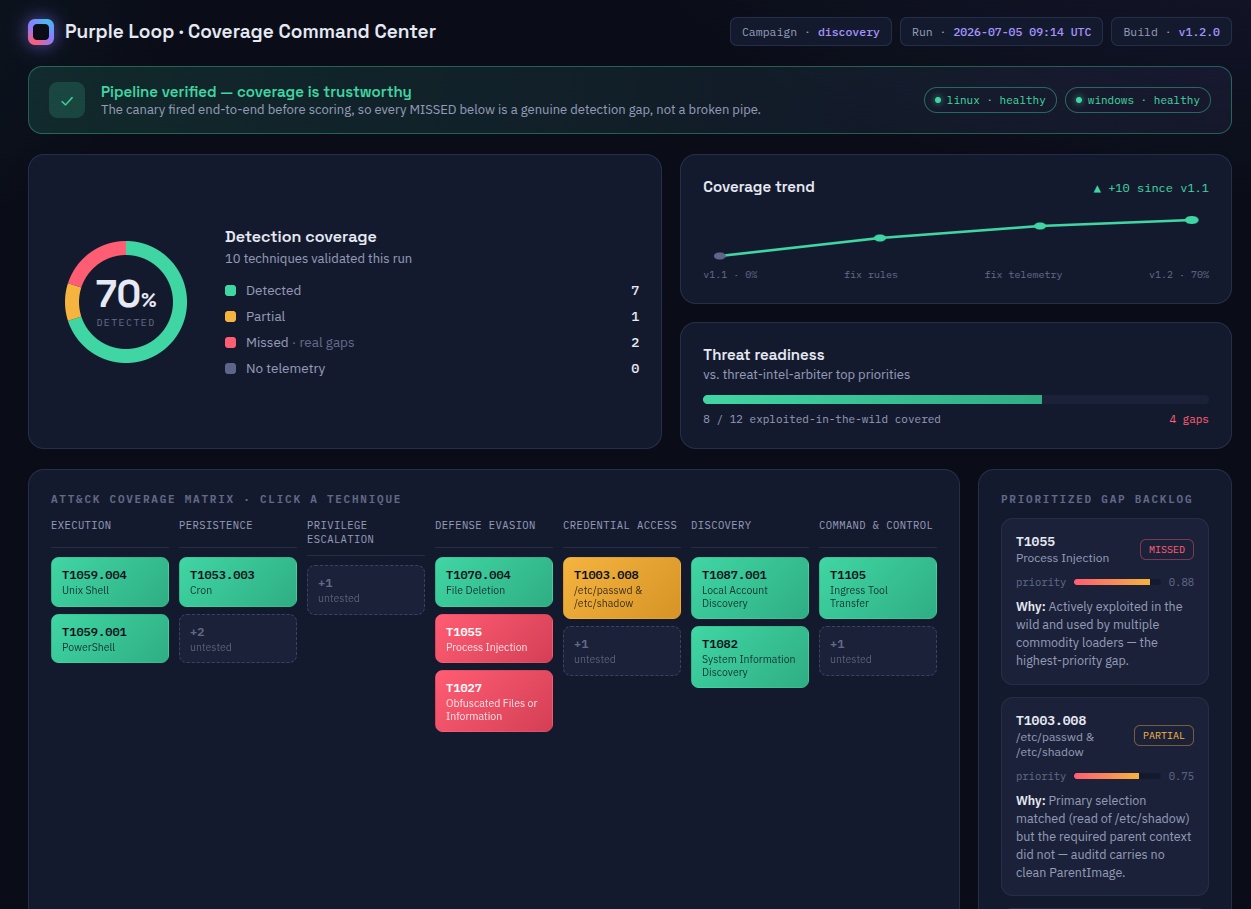Open the T1087.001 Local Account Discovery tile
This screenshot has height=909, width=1251.
[x=750, y=588]
